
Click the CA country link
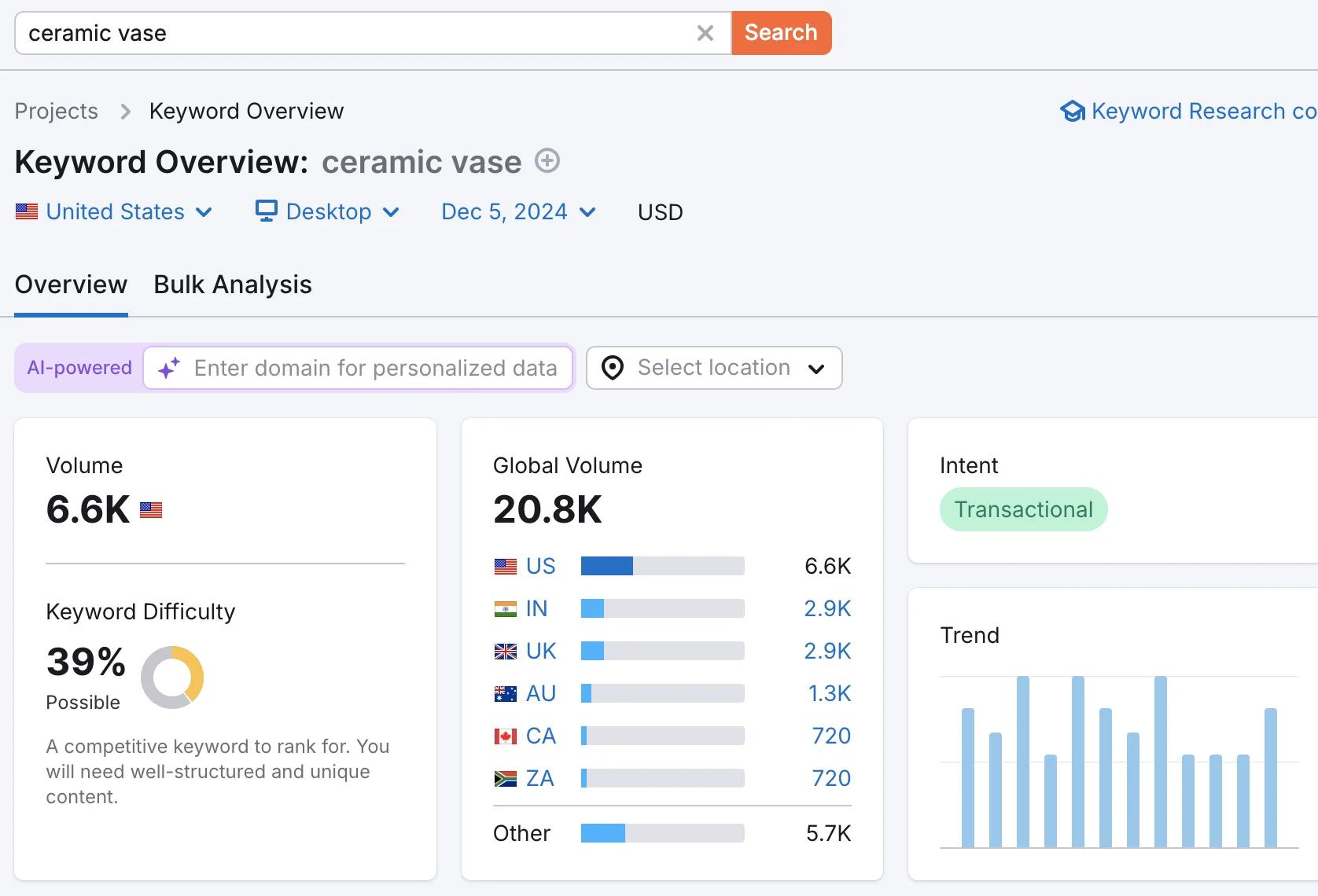click(x=541, y=736)
